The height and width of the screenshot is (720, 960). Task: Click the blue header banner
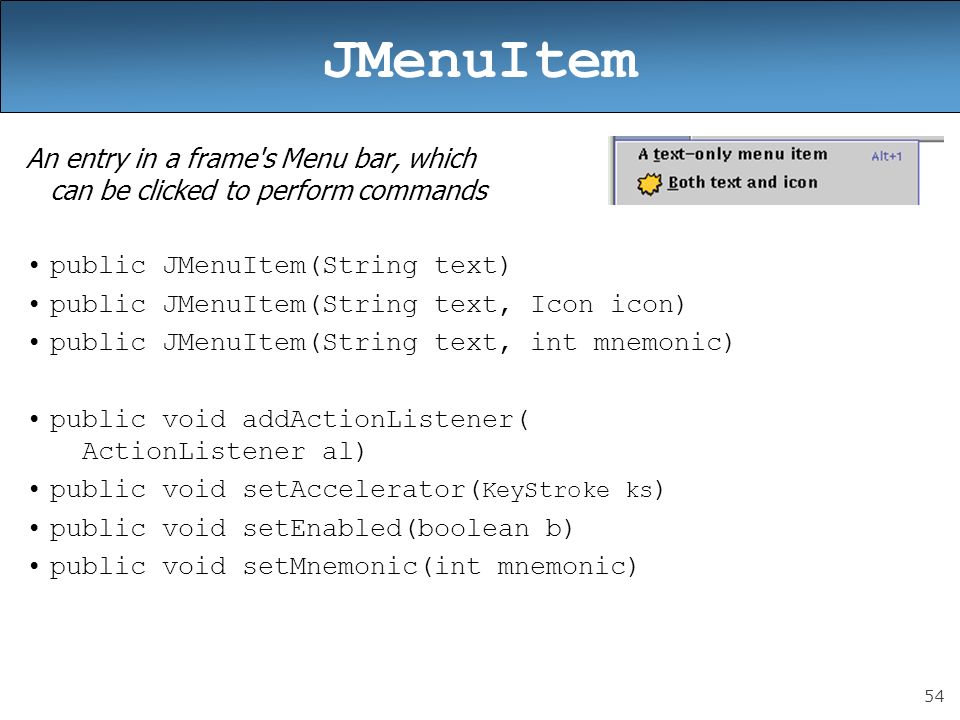[x=480, y=56]
